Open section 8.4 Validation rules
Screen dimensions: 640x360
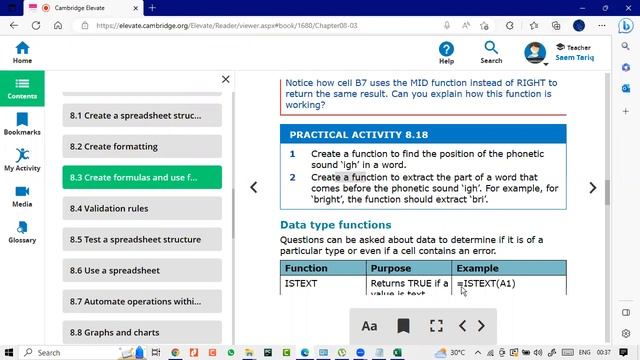point(142,209)
